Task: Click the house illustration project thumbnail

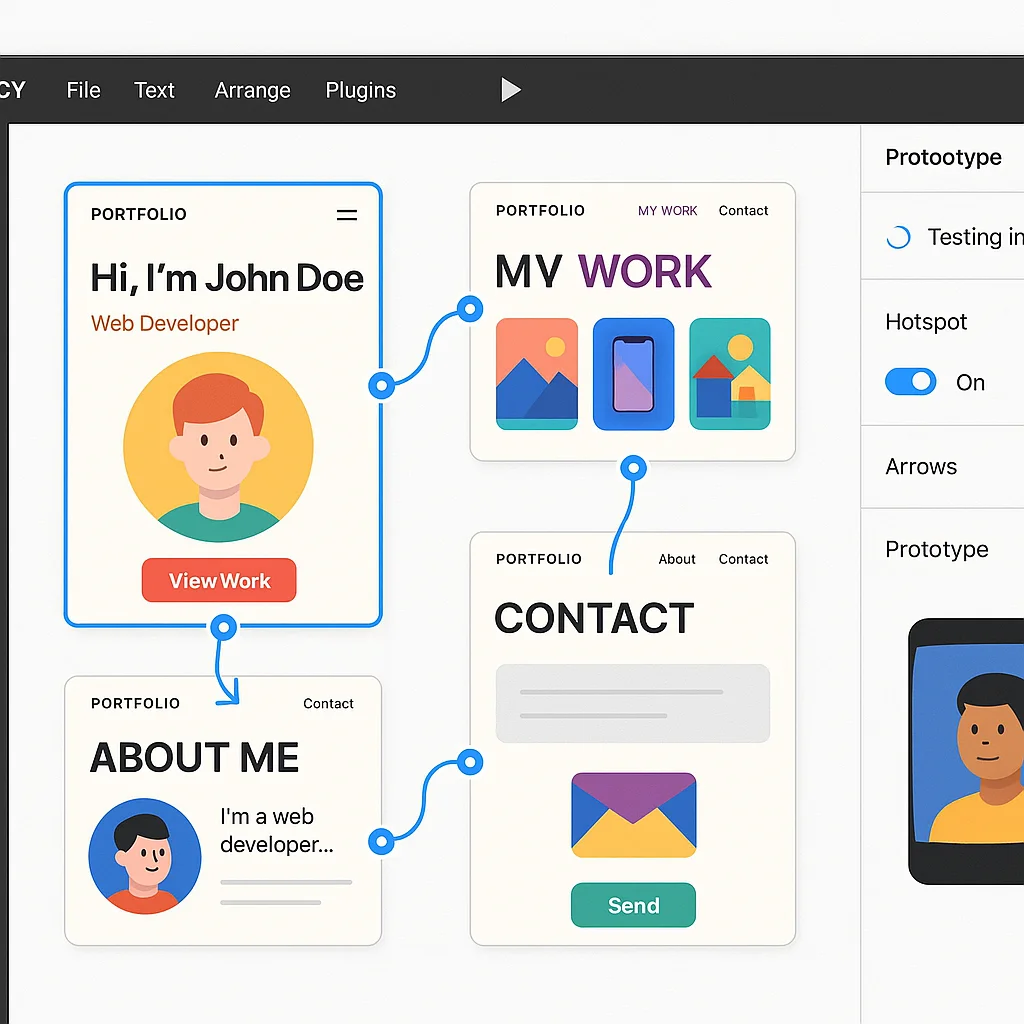Action: point(730,374)
